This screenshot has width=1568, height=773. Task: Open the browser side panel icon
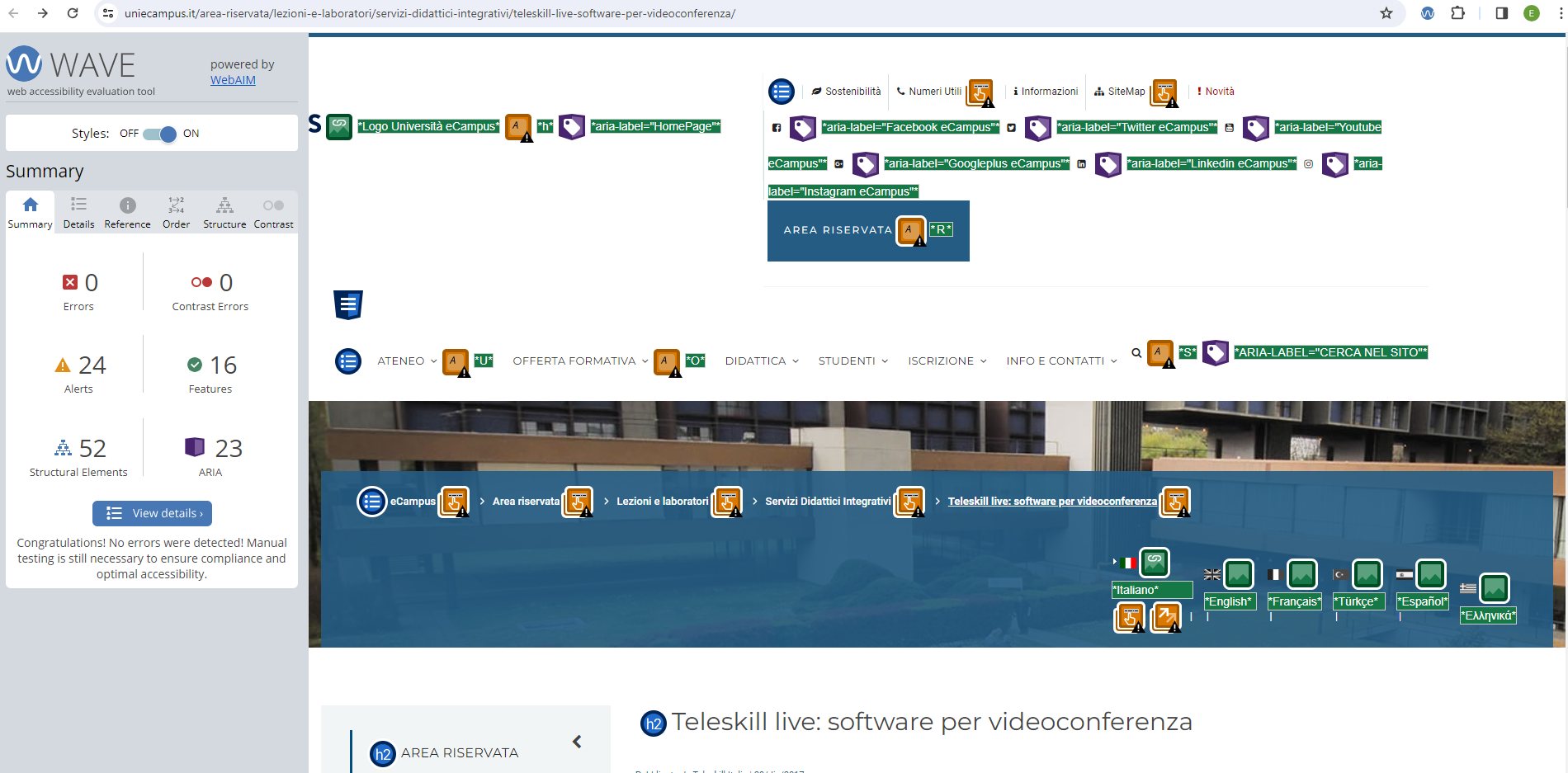[1502, 13]
